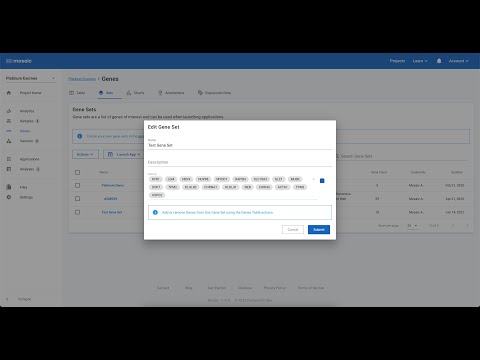Click the info icon in gene sets banner
The width and height of the screenshot is (480, 360).
pos(80,136)
